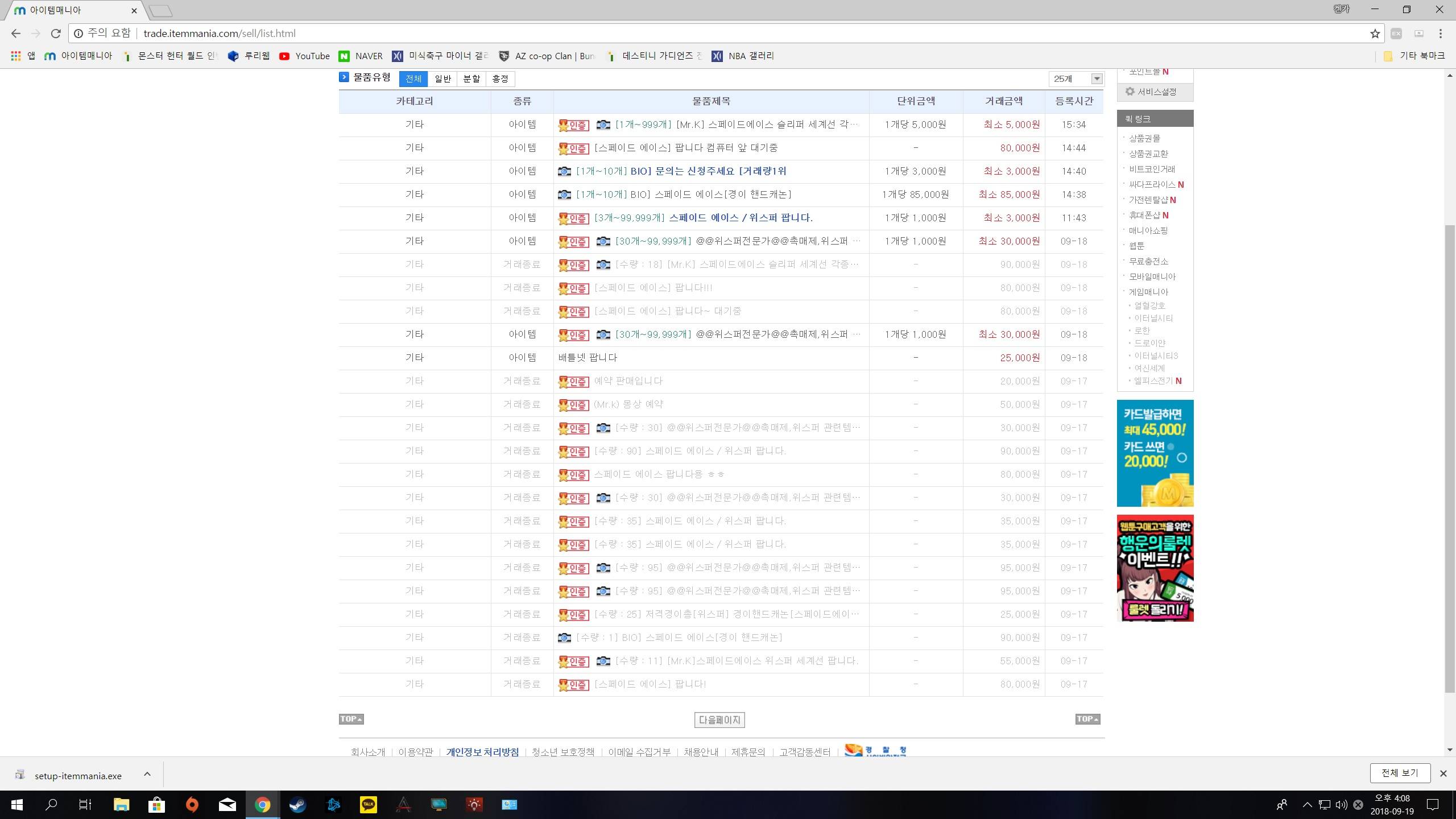Open the 배틀넷 팝니다 listing
This screenshot has width=1456, height=819.
[588, 358]
